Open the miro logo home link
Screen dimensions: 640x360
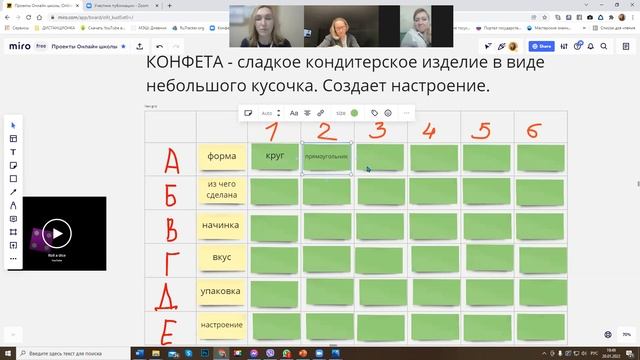[20, 46]
